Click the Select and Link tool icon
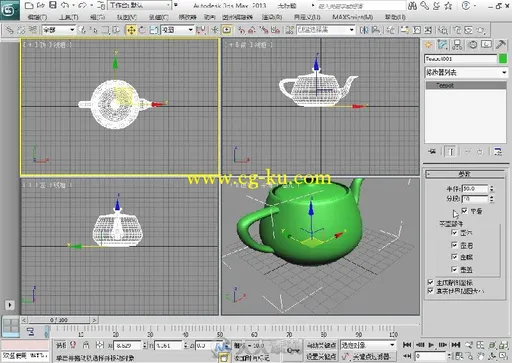Screen dimensions: 512x363 coord(9,30)
